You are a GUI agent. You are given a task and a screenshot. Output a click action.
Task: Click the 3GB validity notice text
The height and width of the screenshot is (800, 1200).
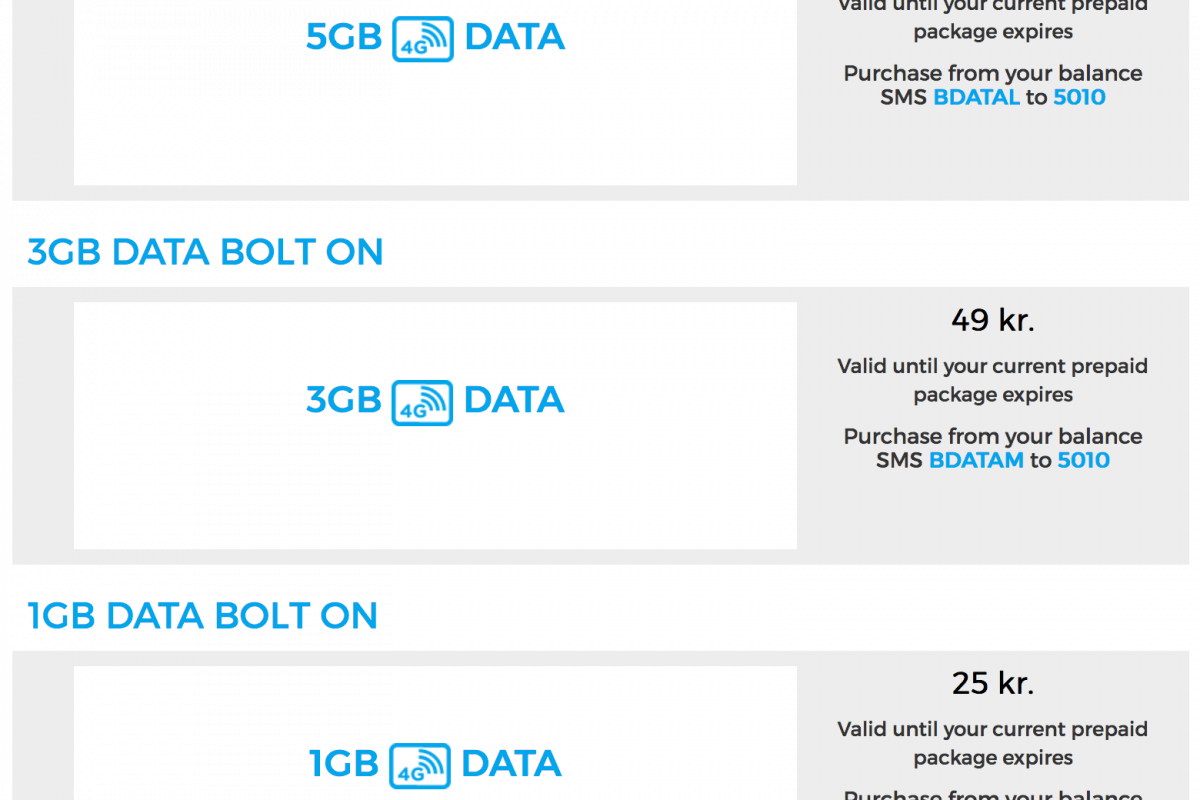click(x=992, y=380)
